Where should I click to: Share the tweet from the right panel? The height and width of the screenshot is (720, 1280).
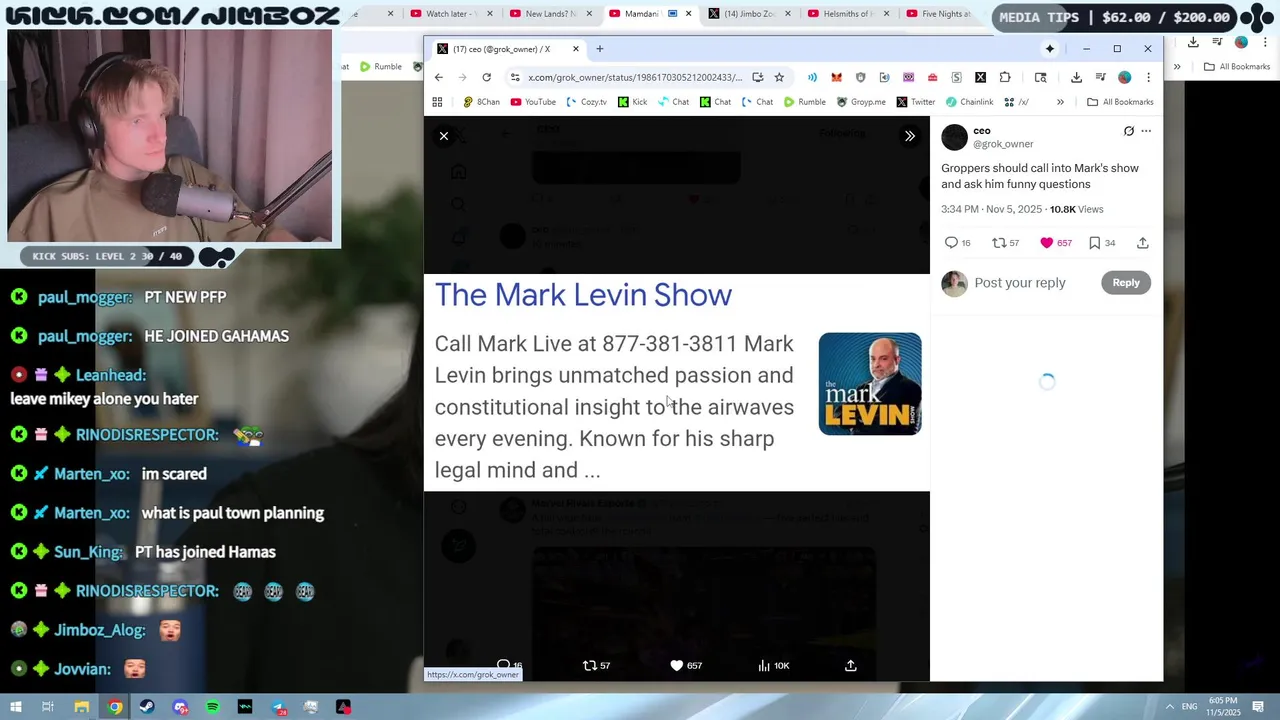click(x=1143, y=243)
